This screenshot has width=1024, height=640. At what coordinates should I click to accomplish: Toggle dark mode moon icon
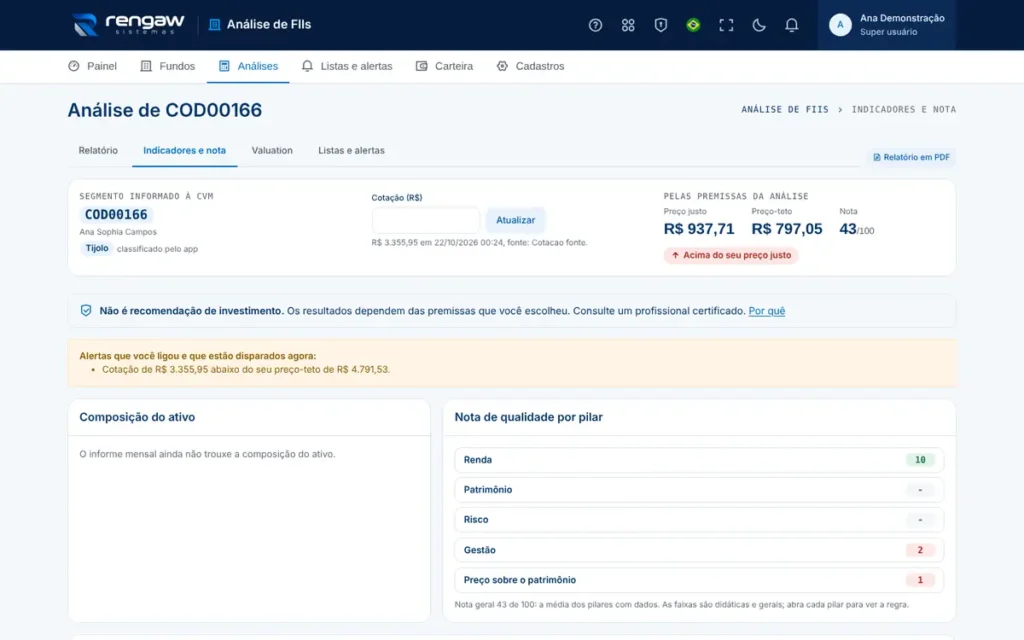click(x=758, y=25)
